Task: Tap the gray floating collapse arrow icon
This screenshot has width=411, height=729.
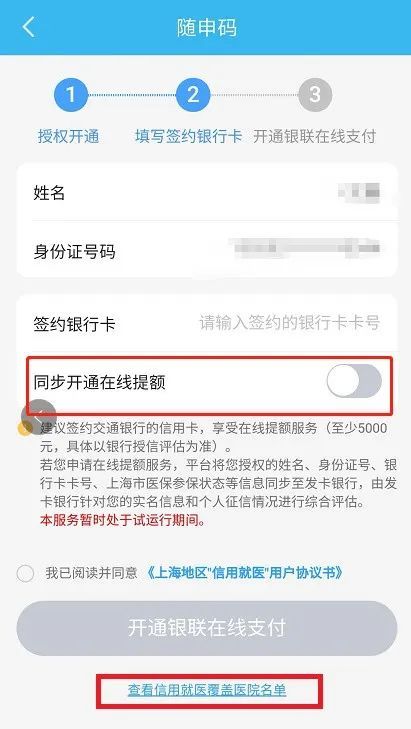Action: click(x=39, y=413)
